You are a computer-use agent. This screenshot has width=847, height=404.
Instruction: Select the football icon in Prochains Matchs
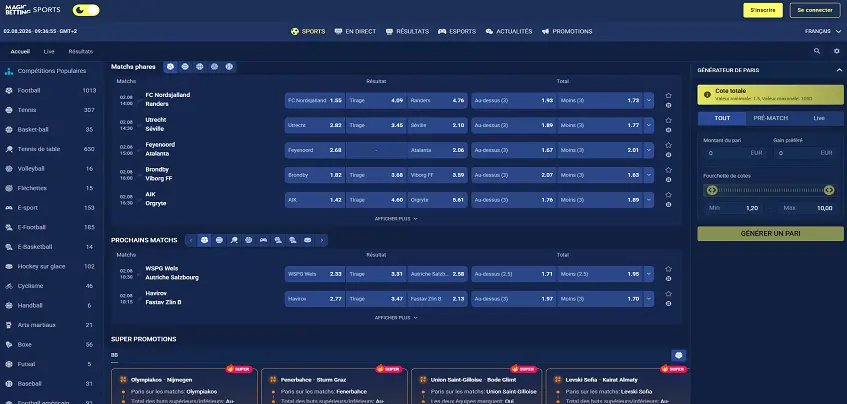[x=205, y=240]
